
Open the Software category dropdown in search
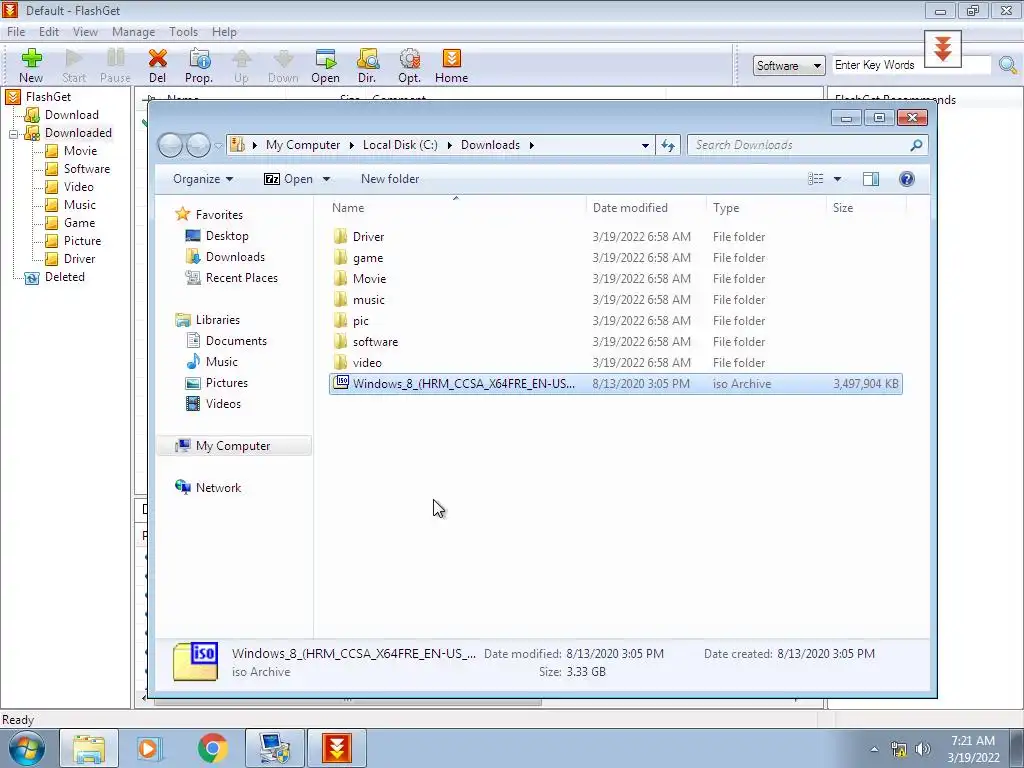tap(789, 65)
